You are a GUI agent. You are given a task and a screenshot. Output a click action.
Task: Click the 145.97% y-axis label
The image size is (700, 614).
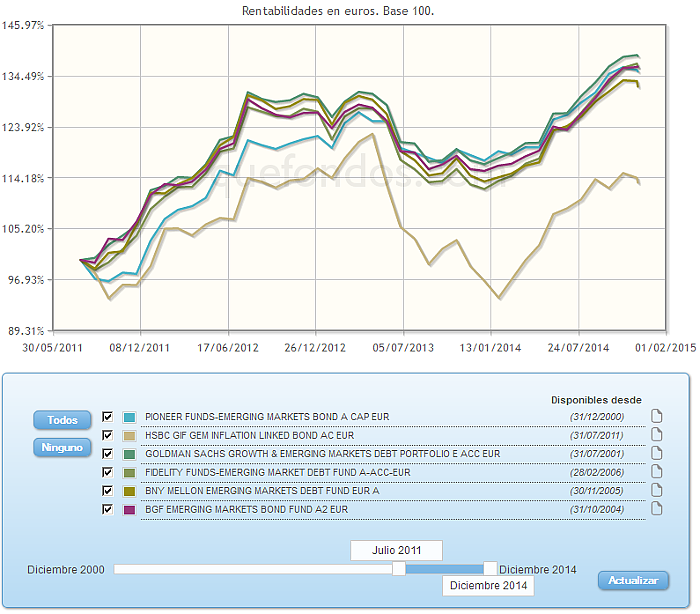[23, 25]
